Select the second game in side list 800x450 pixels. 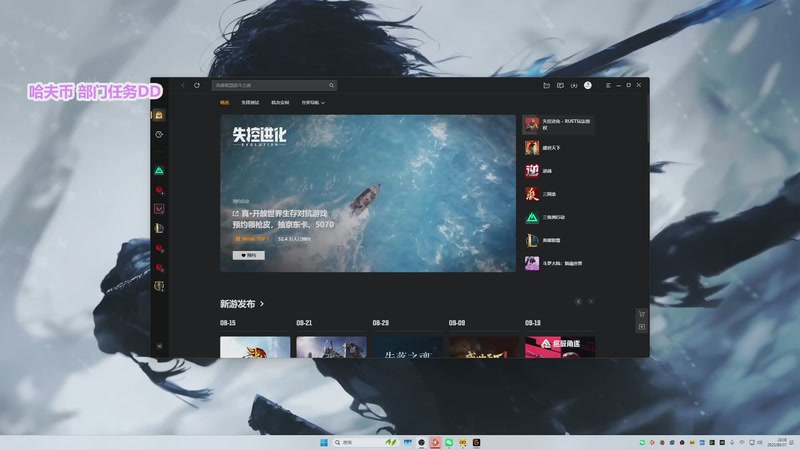click(558, 147)
